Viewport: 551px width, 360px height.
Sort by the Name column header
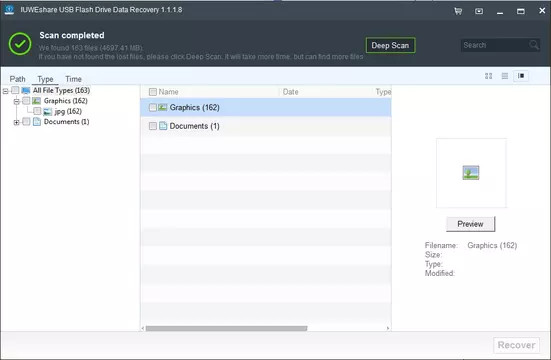(x=168, y=92)
